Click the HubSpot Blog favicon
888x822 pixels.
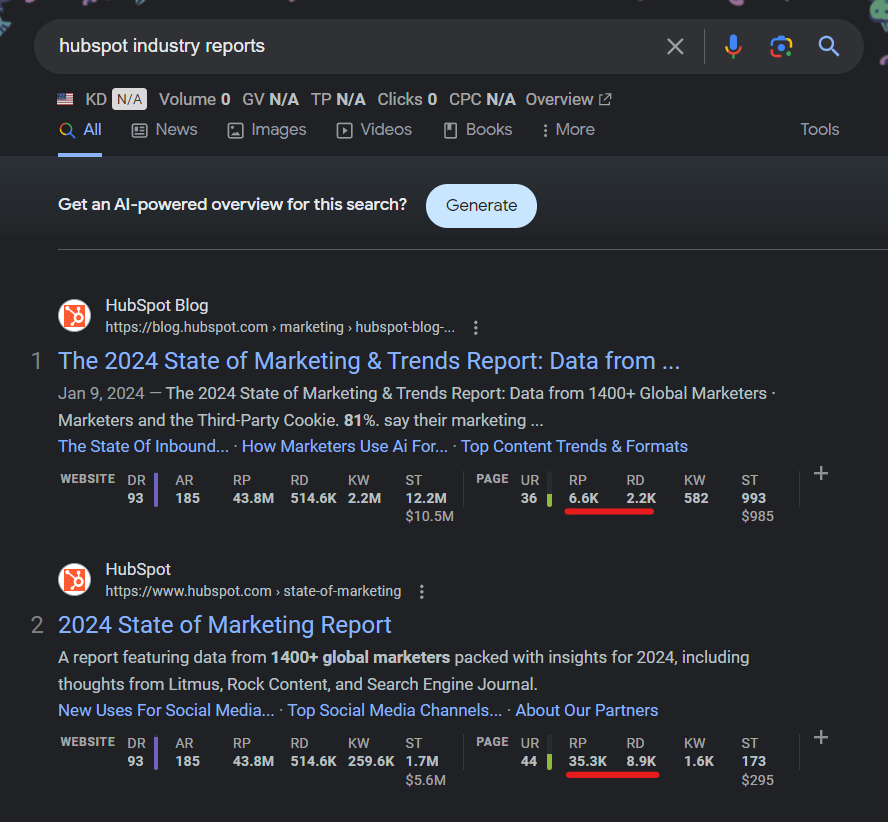tap(75, 316)
